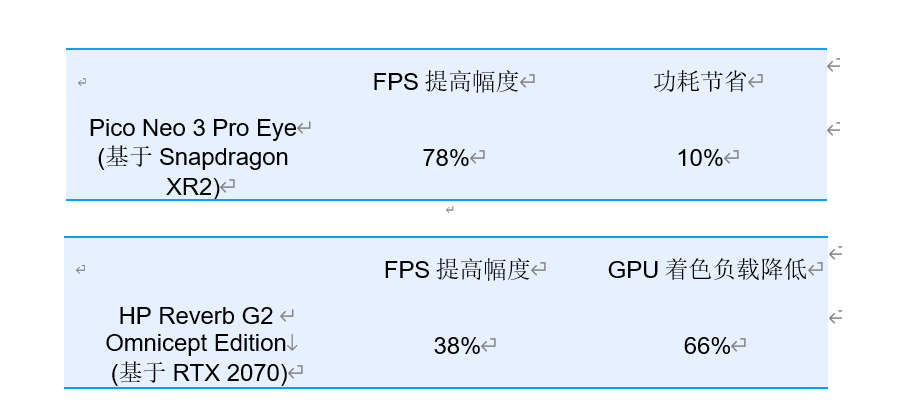Click the 功耗节省 header cell
This screenshot has height=411, width=897.
point(700,82)
